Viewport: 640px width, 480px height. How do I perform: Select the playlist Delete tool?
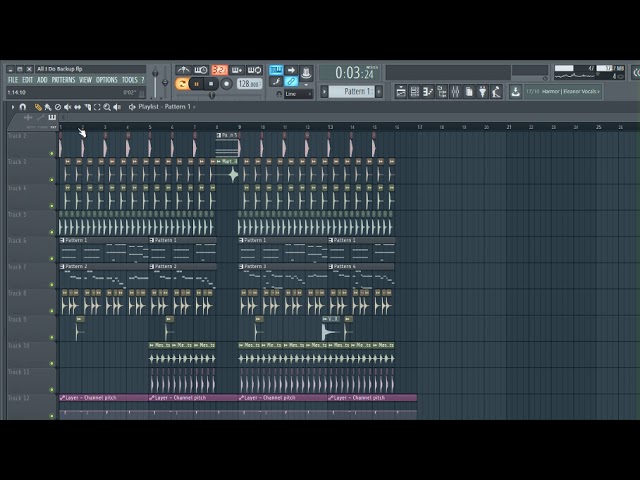pyautogui.click(x=58, y=107)
